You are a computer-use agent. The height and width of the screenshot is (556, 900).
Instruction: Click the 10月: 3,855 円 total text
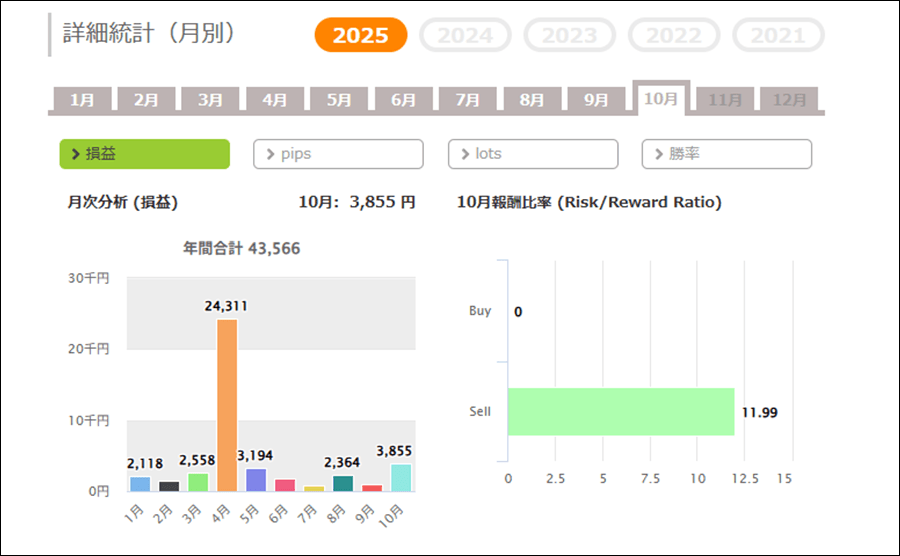[357, 202]
